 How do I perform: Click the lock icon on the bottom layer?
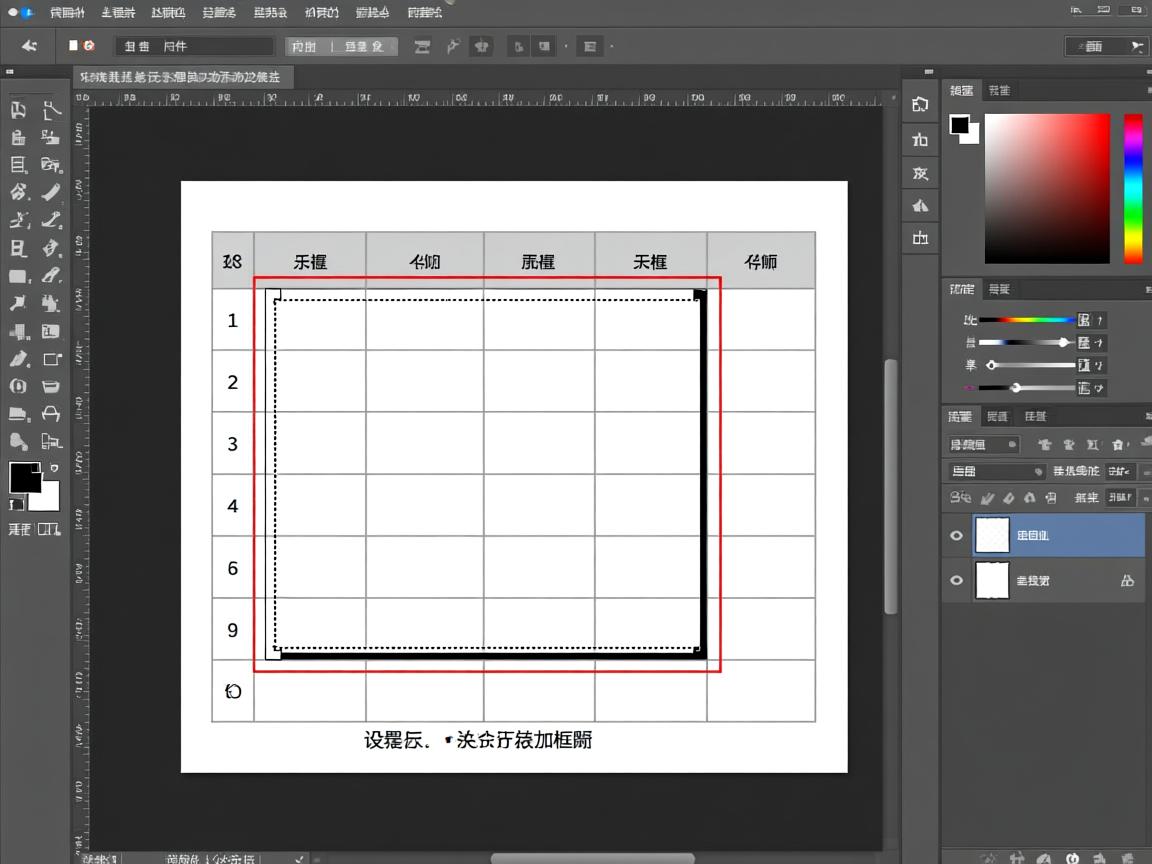point(1127,580)
